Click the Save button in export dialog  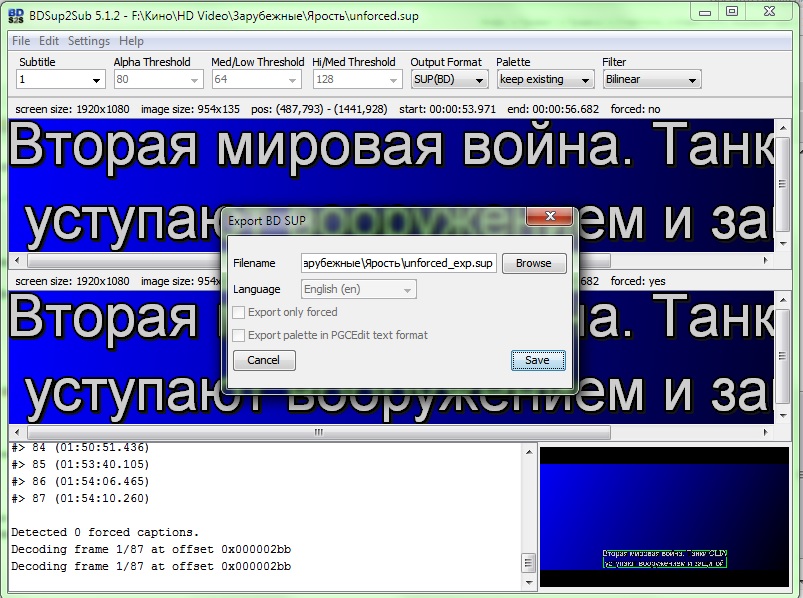click(538, 360)
